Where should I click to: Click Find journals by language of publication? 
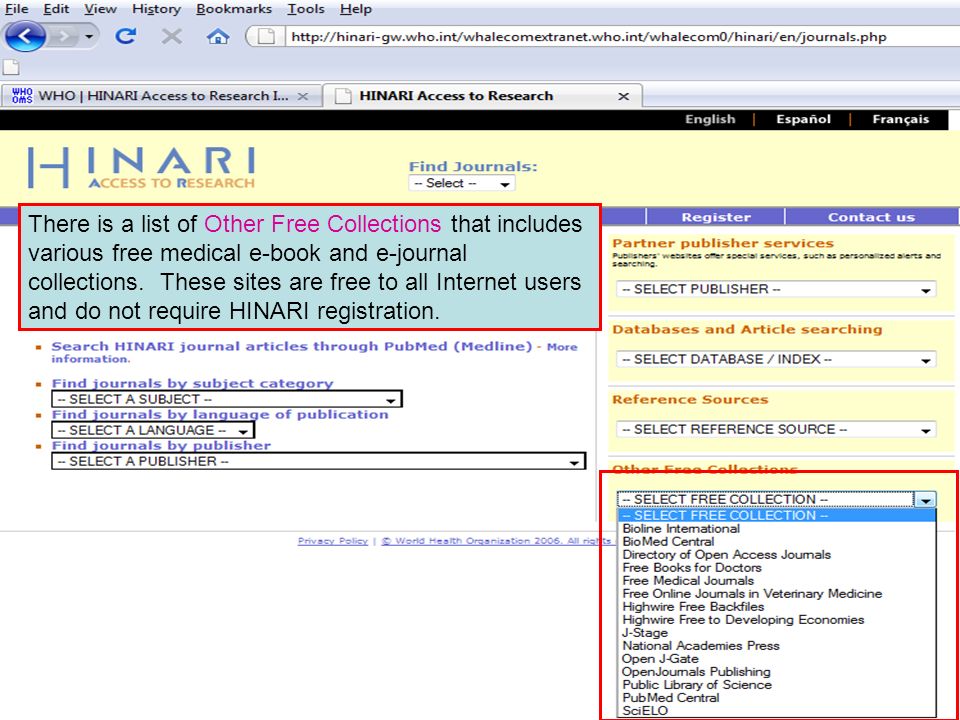point(220,414)
